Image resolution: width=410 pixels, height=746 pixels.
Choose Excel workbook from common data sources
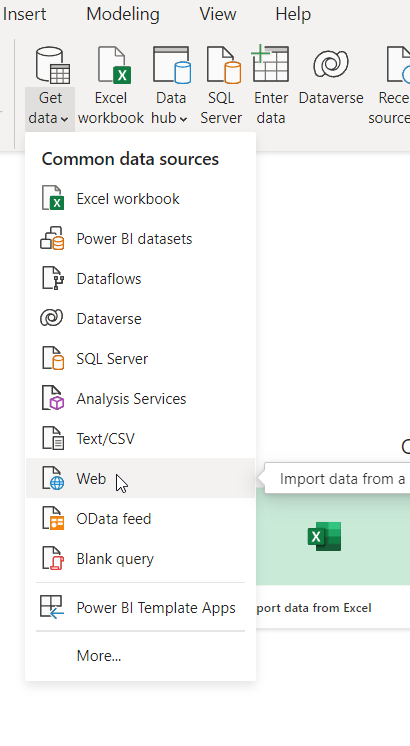(x=141, y=198)
